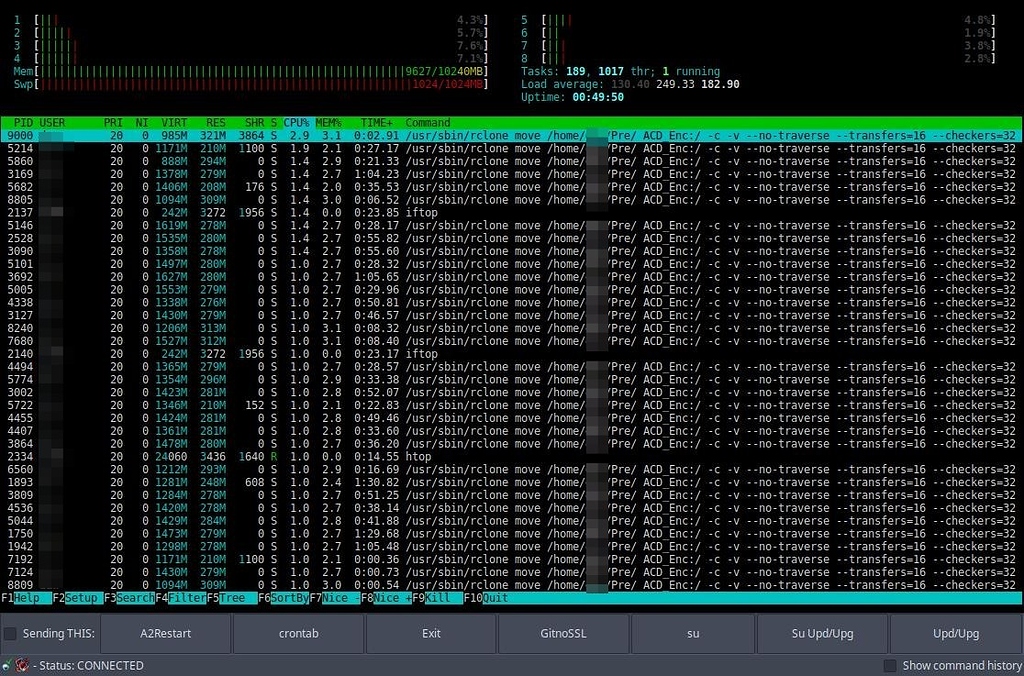The width and height of the screenshot is (1024, 676).
Task: Enable Show command history checkbox
Action: 889,666
